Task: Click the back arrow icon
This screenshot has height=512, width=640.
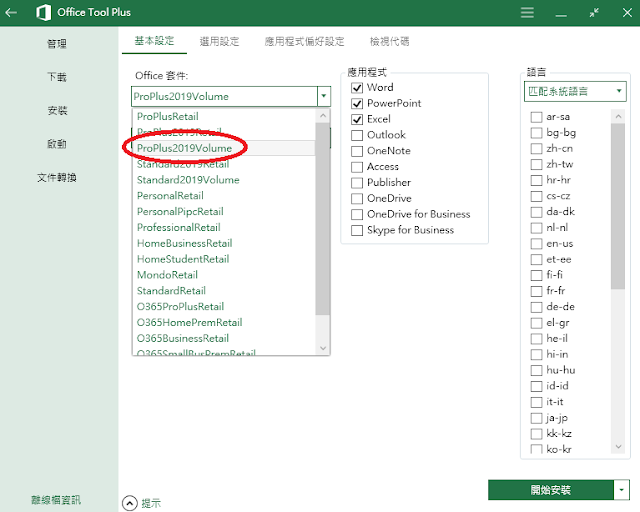Action: point(11,12)
